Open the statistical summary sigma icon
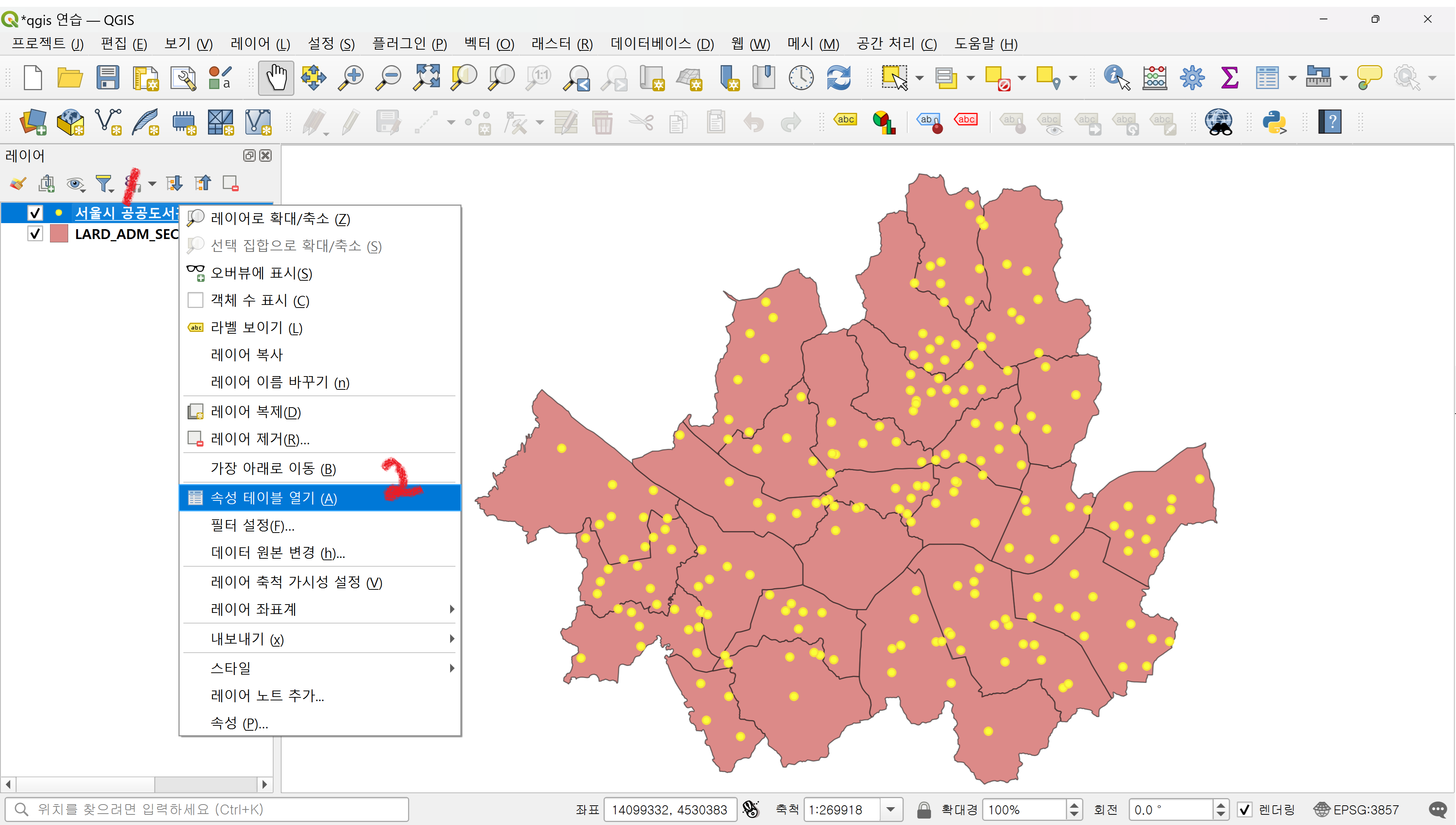 [x=1229, y=78]
